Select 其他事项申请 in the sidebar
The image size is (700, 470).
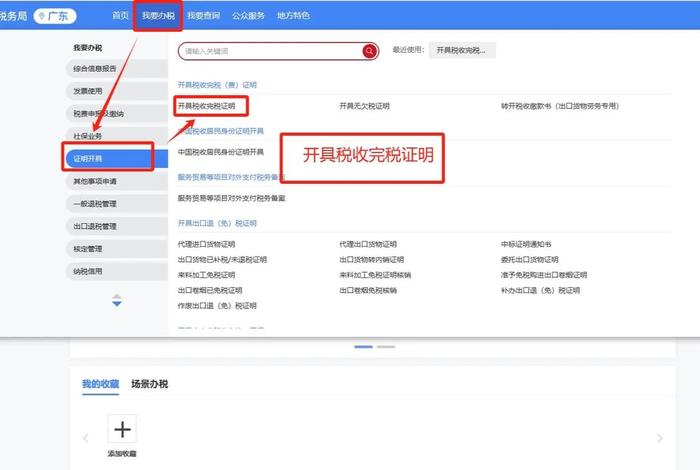117,181
